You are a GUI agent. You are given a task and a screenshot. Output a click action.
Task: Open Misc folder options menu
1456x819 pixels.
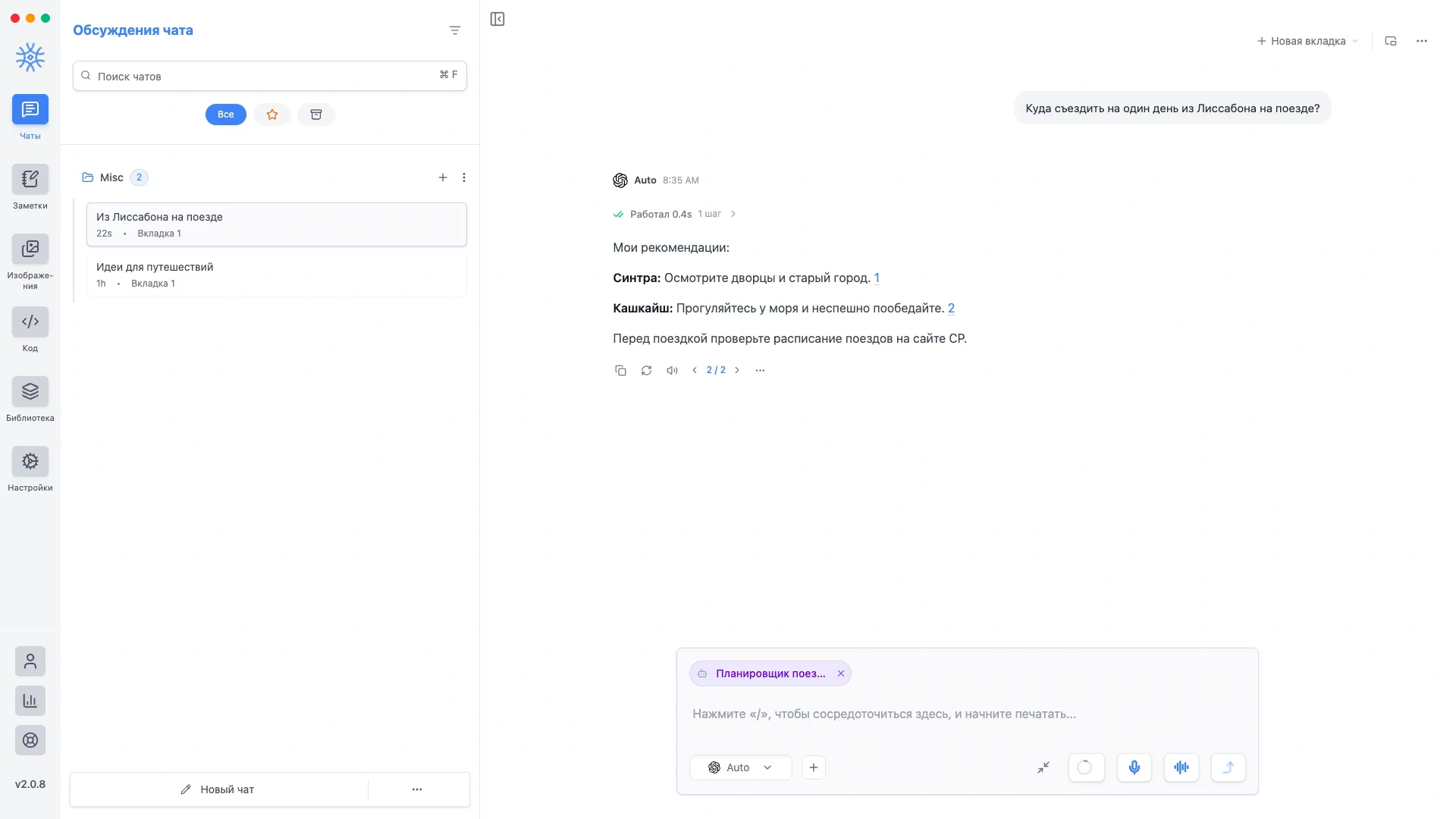coord(464,177)
